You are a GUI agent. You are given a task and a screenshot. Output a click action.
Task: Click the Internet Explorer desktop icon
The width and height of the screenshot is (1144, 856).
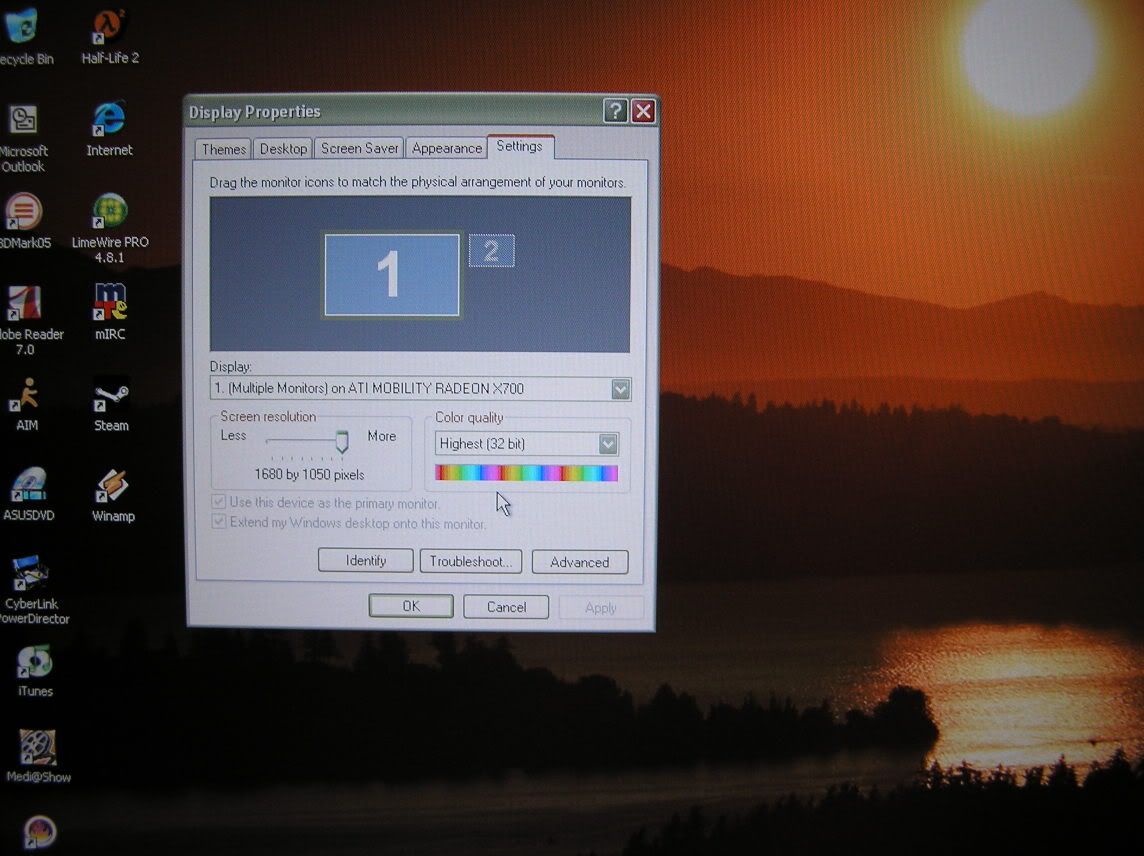coord(109,120)
